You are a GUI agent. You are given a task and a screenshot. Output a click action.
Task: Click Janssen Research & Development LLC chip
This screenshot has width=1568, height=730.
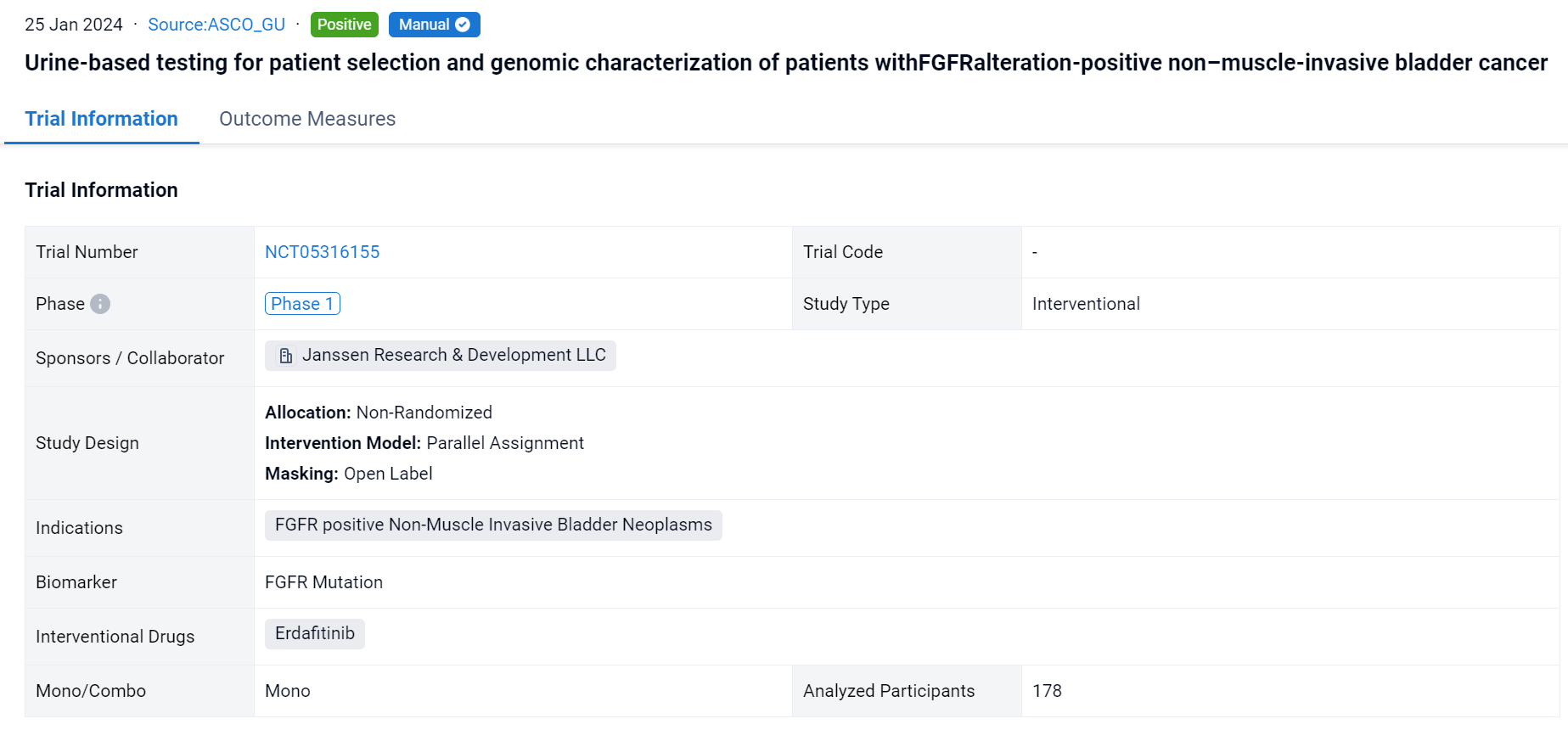(453, 355)
